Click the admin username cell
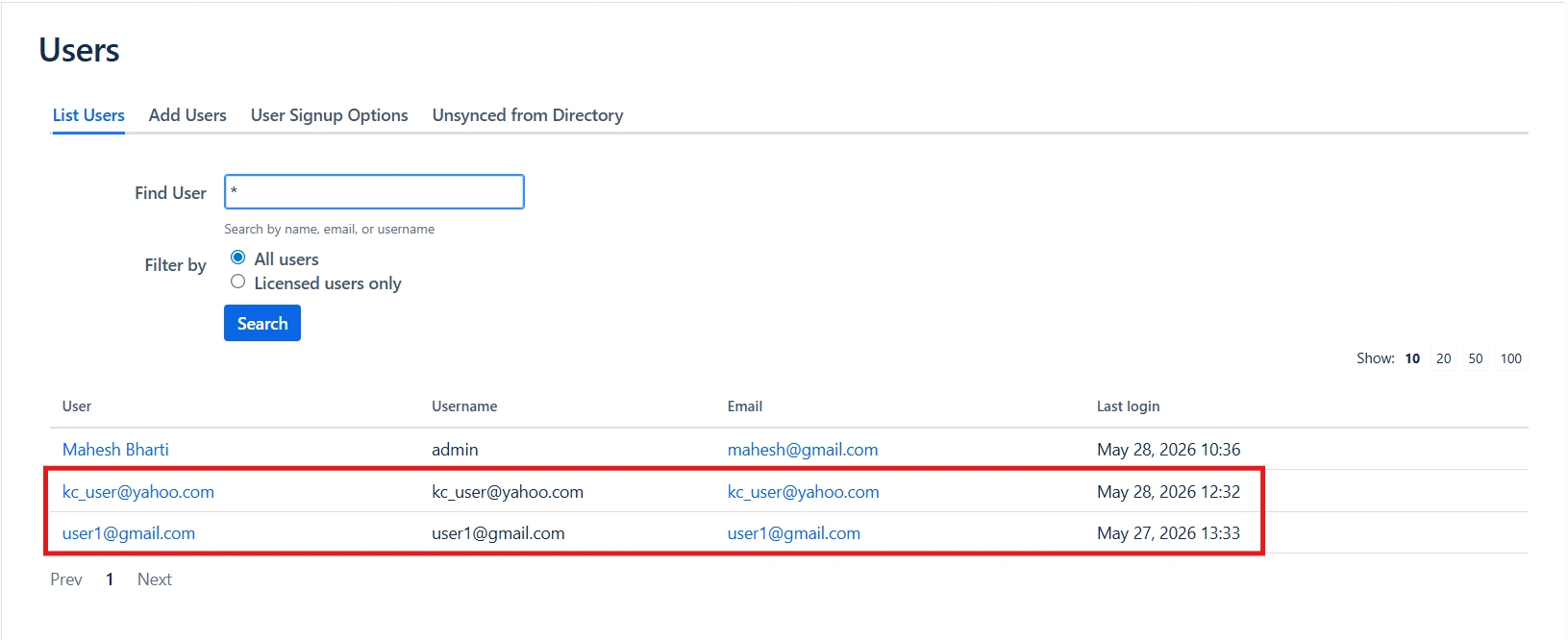The width and height of the screenshot is (1568, 640). tap(455, 450)
